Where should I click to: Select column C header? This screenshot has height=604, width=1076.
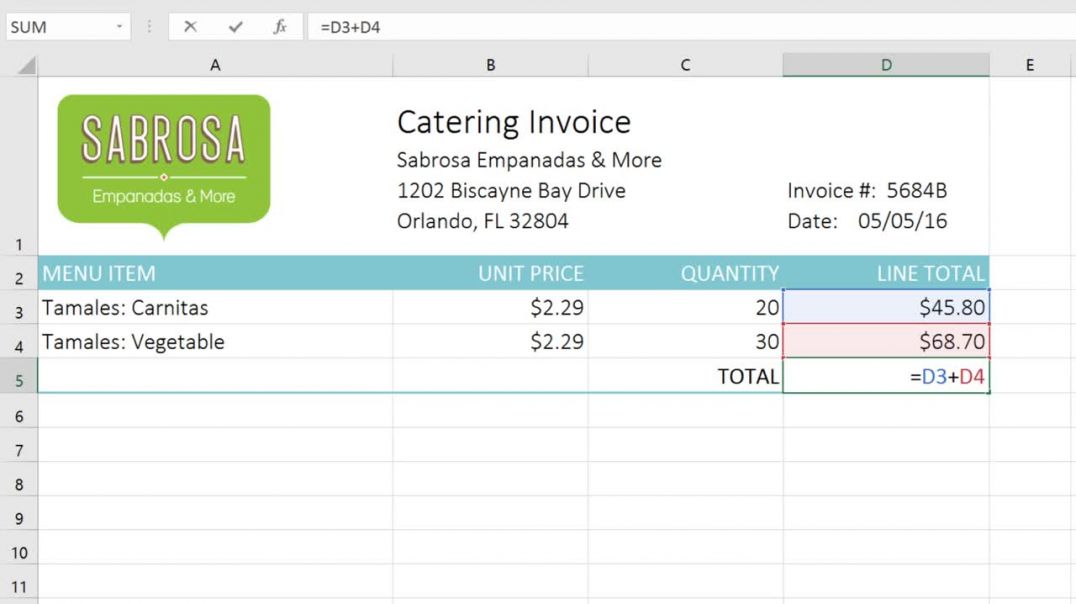685,65
